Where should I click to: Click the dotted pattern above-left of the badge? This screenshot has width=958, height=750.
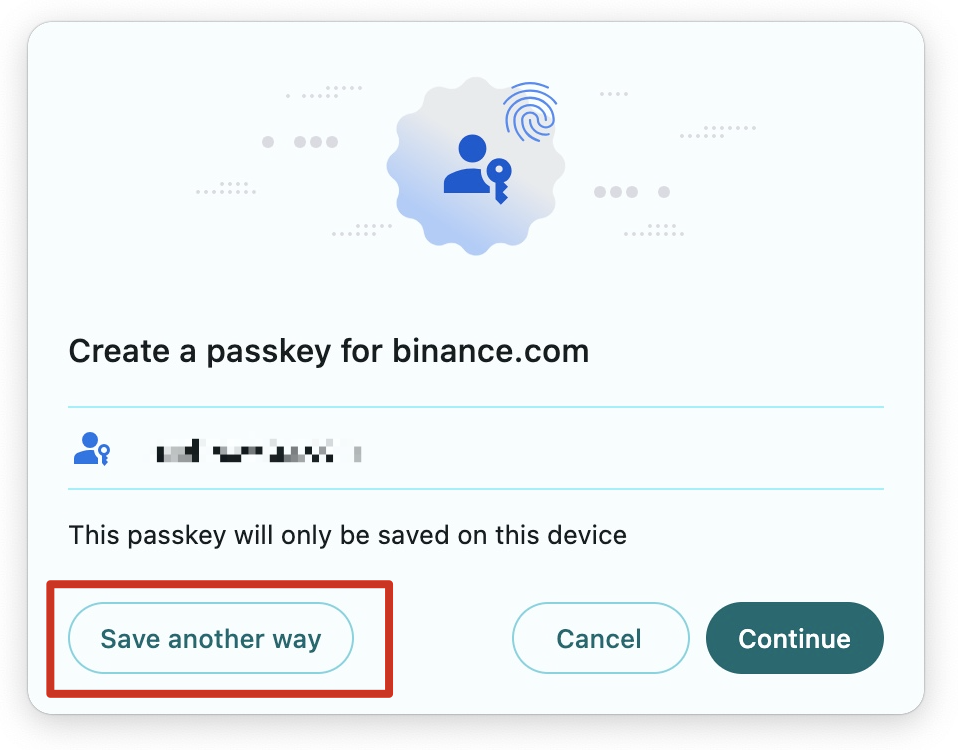(325, 92)
